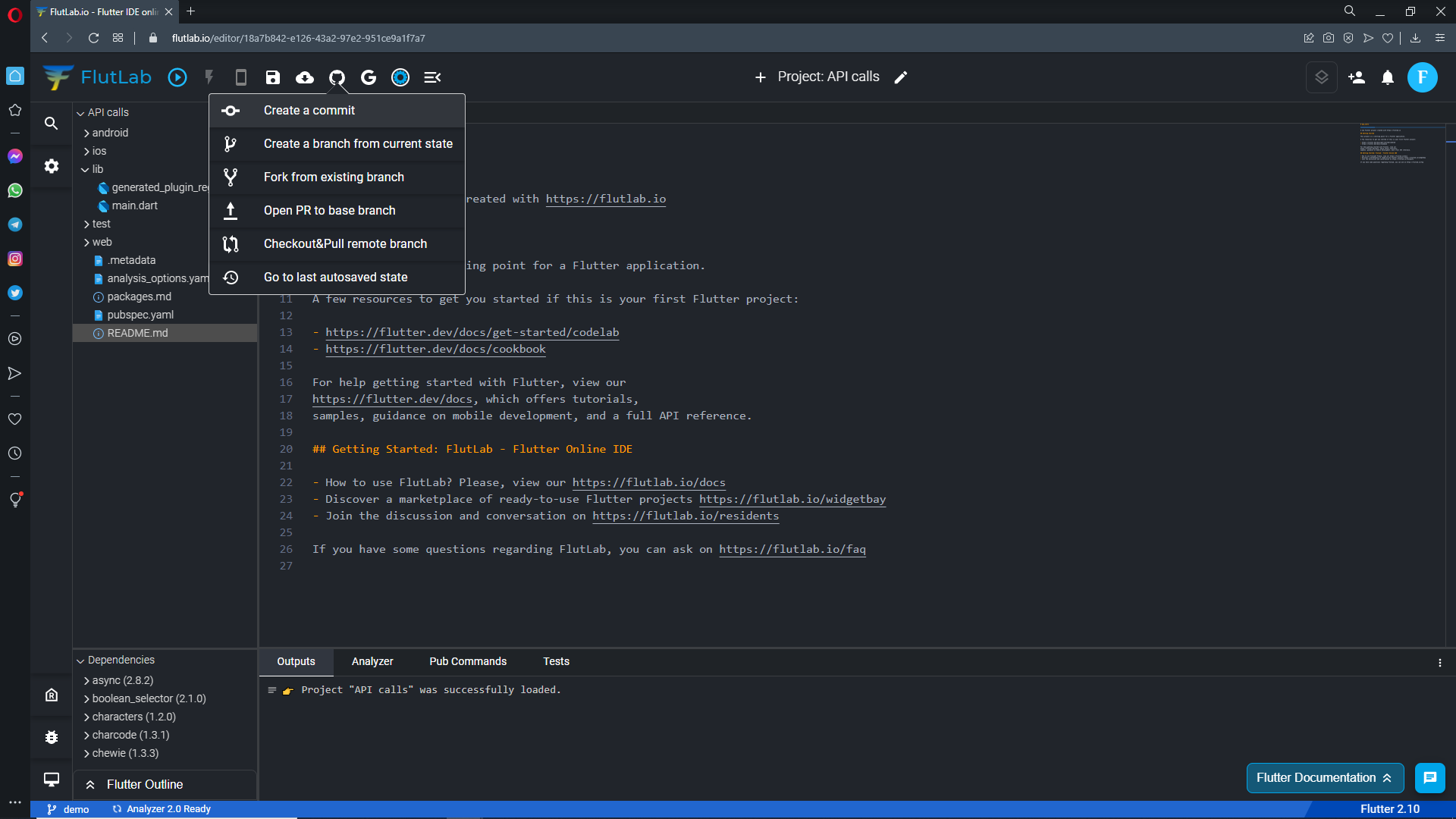This screenshot has width=1456, height=819.
Task: Collapse the API calls root folder
Action: pyautogui.click(x=80, y=113)
